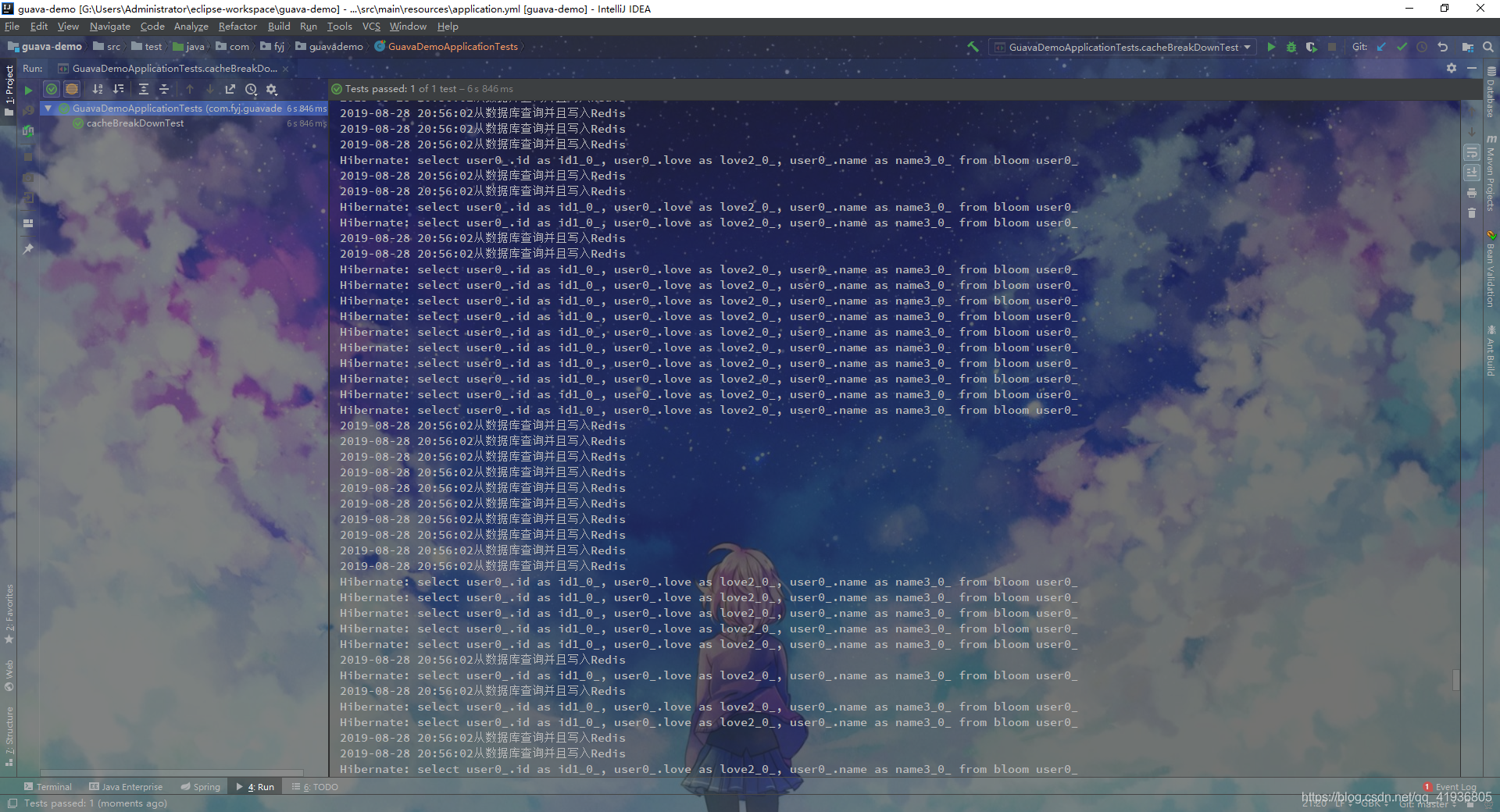
Task: Open VCS menu
Action: coord(371,27)
